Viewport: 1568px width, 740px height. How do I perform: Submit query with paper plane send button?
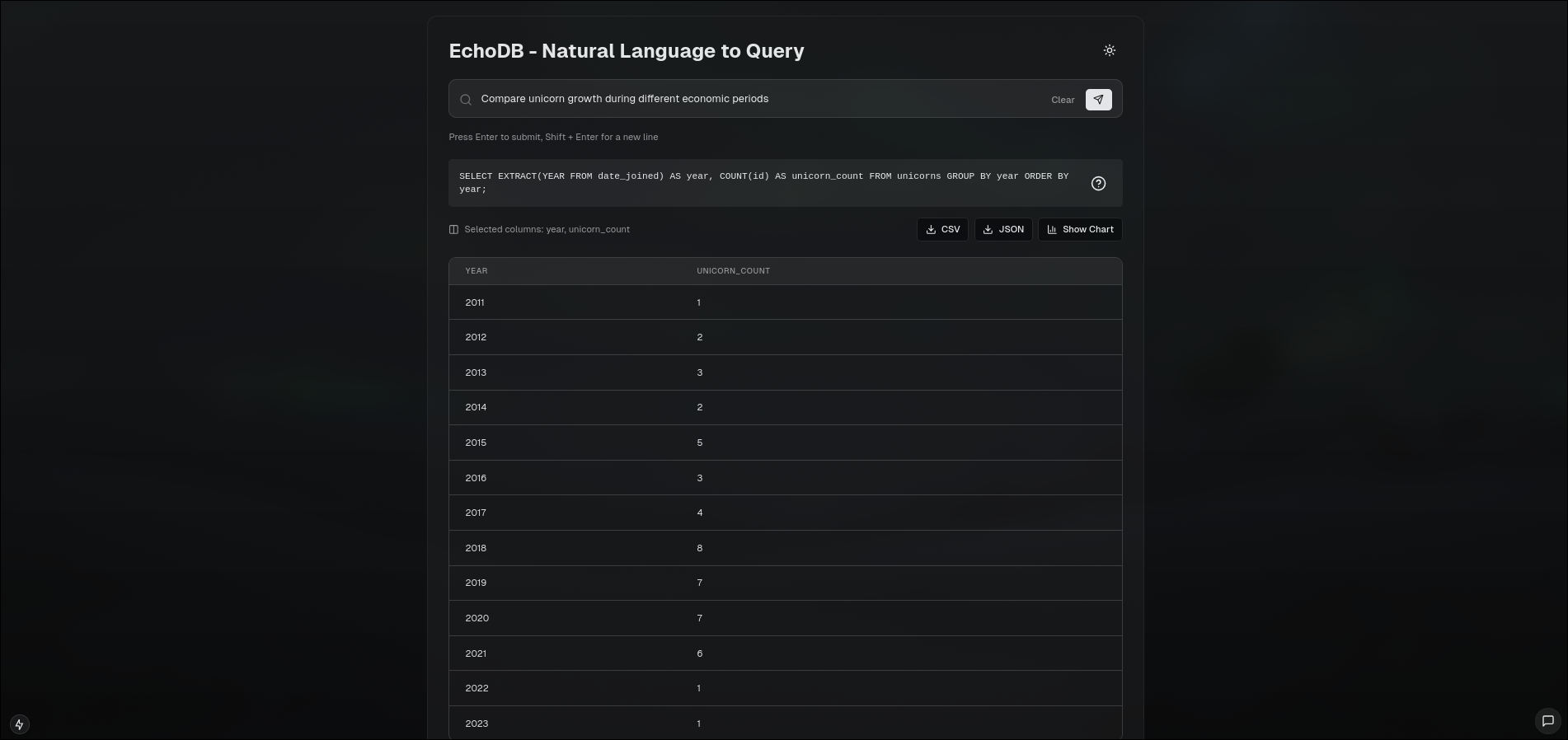coord(1099,100)
